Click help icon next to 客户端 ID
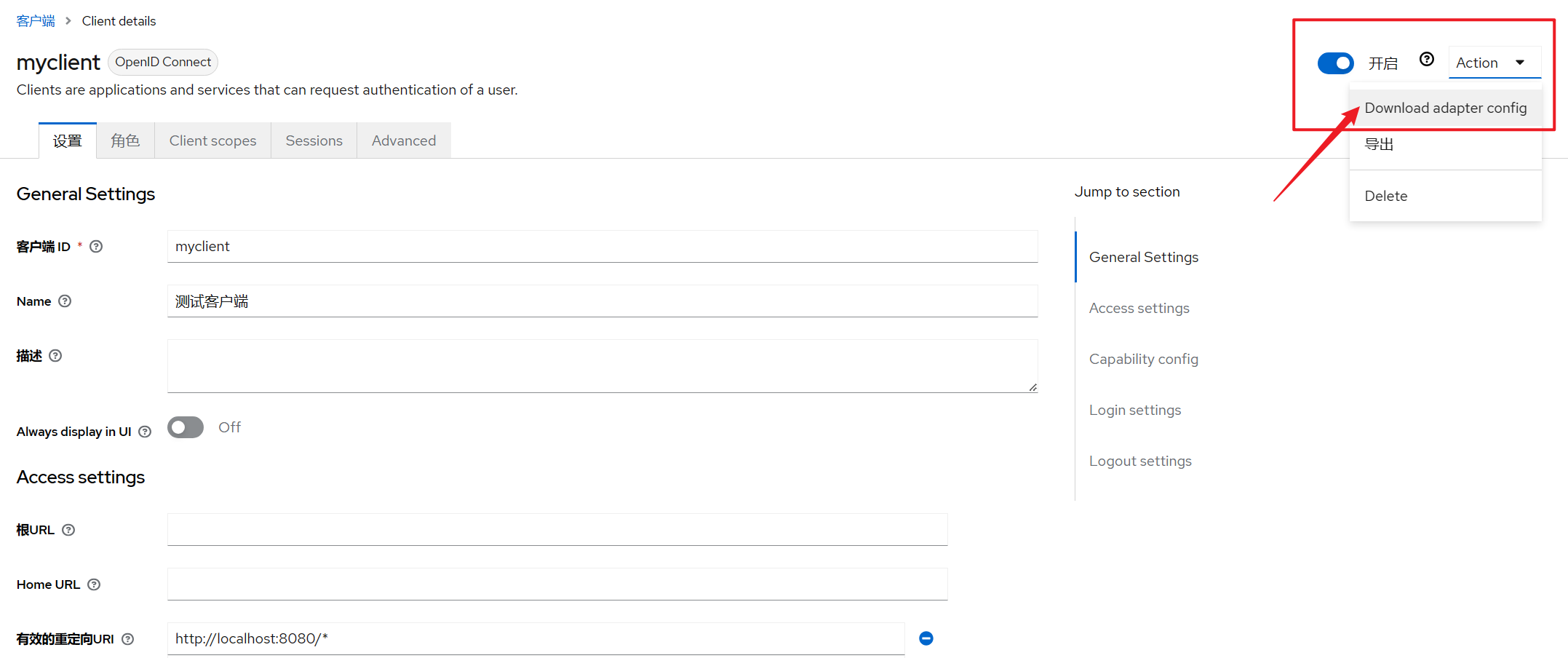 point(96,247)
